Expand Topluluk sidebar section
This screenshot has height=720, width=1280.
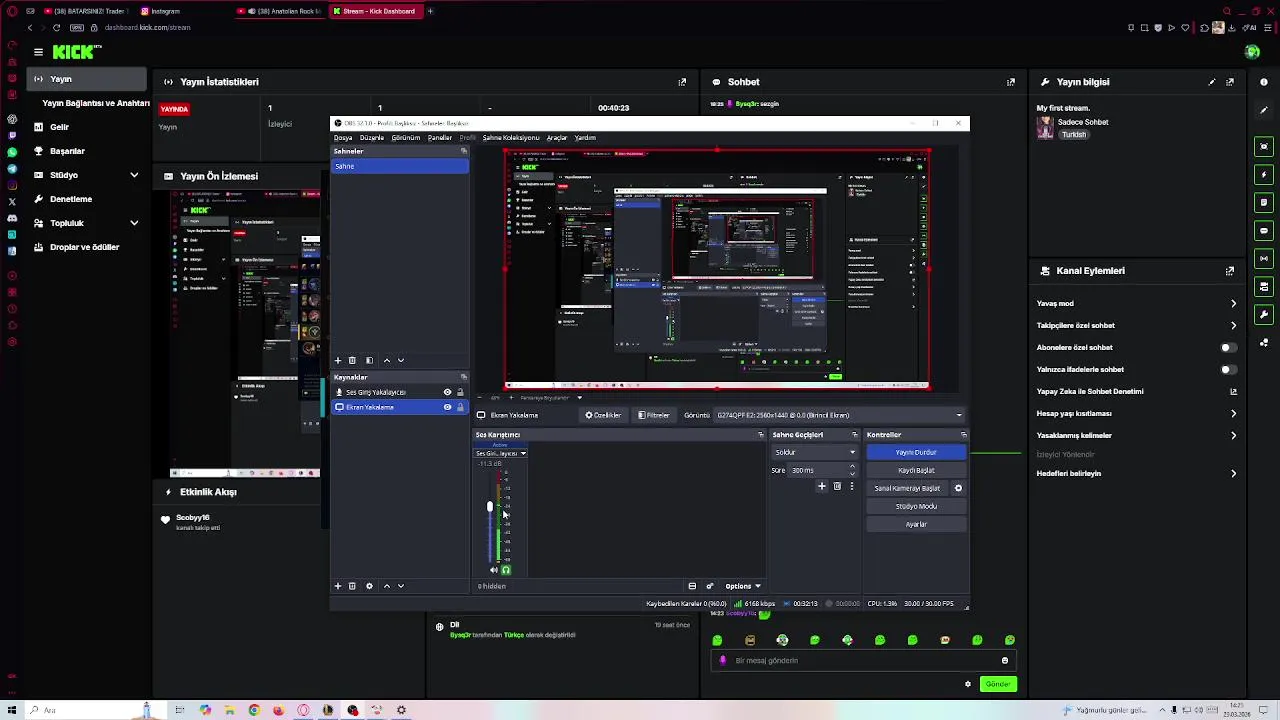[x=134, y=223]
